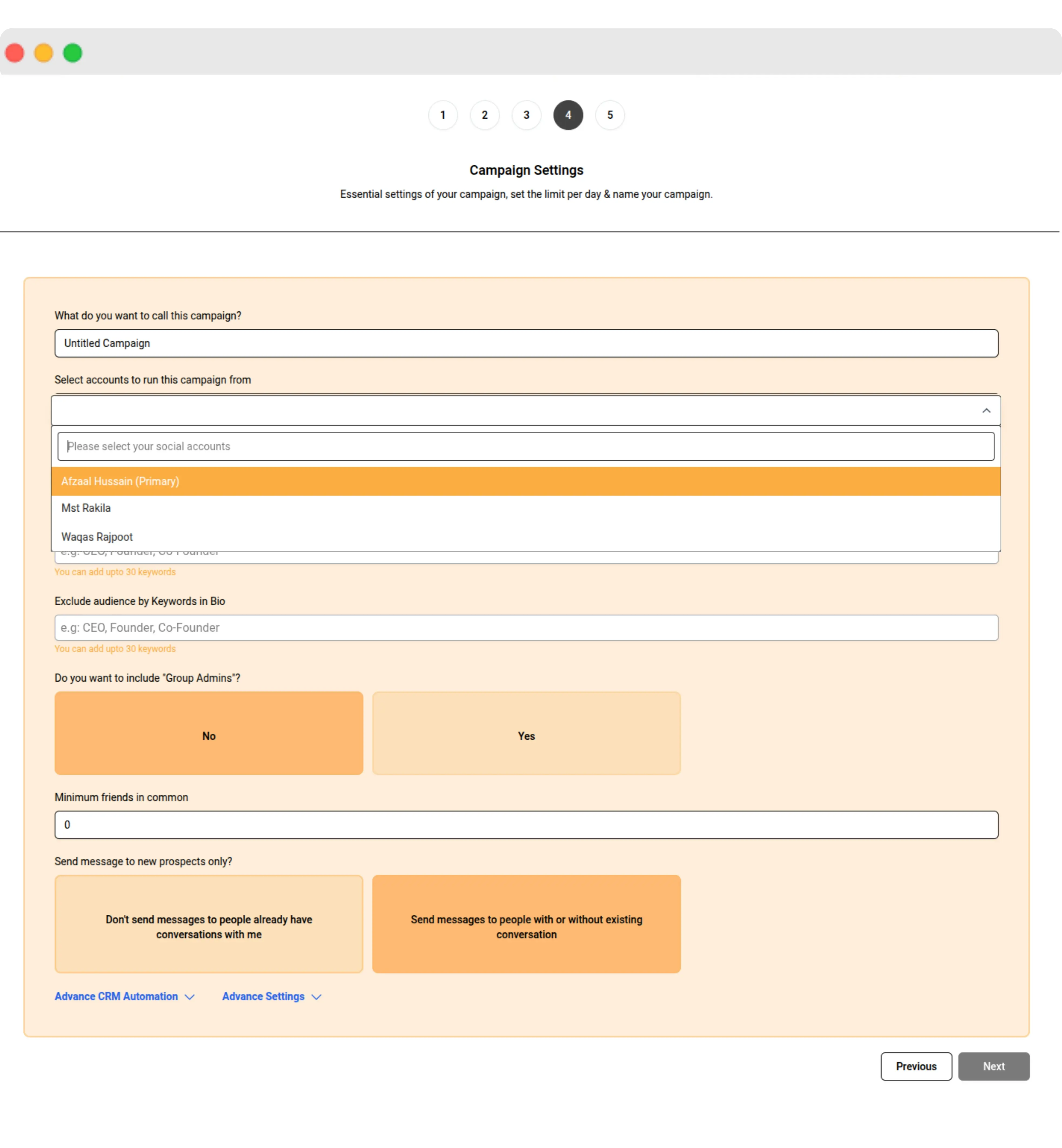Click the campaign name input field
The height and width of the screenshot is (1148, 1062).
click(525, 344)
